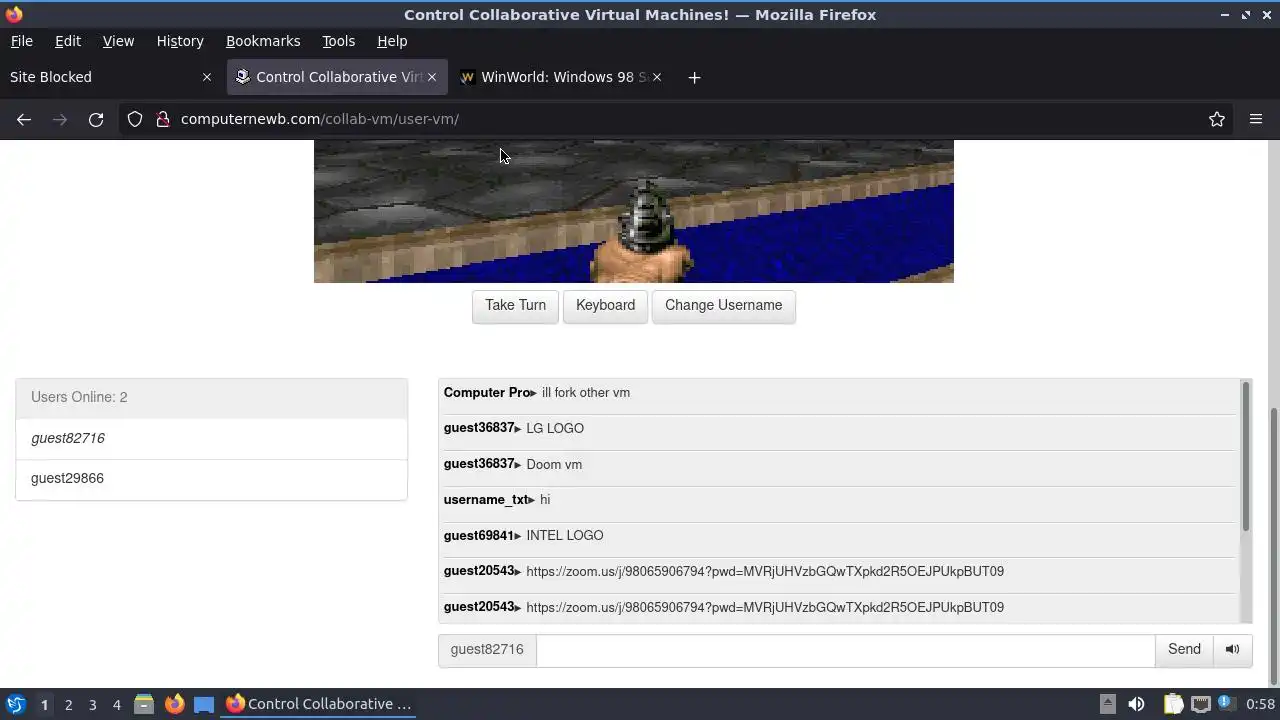The image size is (1280, 720).
Task: Click the 'Doom vm' chat message
Action: 553,464
